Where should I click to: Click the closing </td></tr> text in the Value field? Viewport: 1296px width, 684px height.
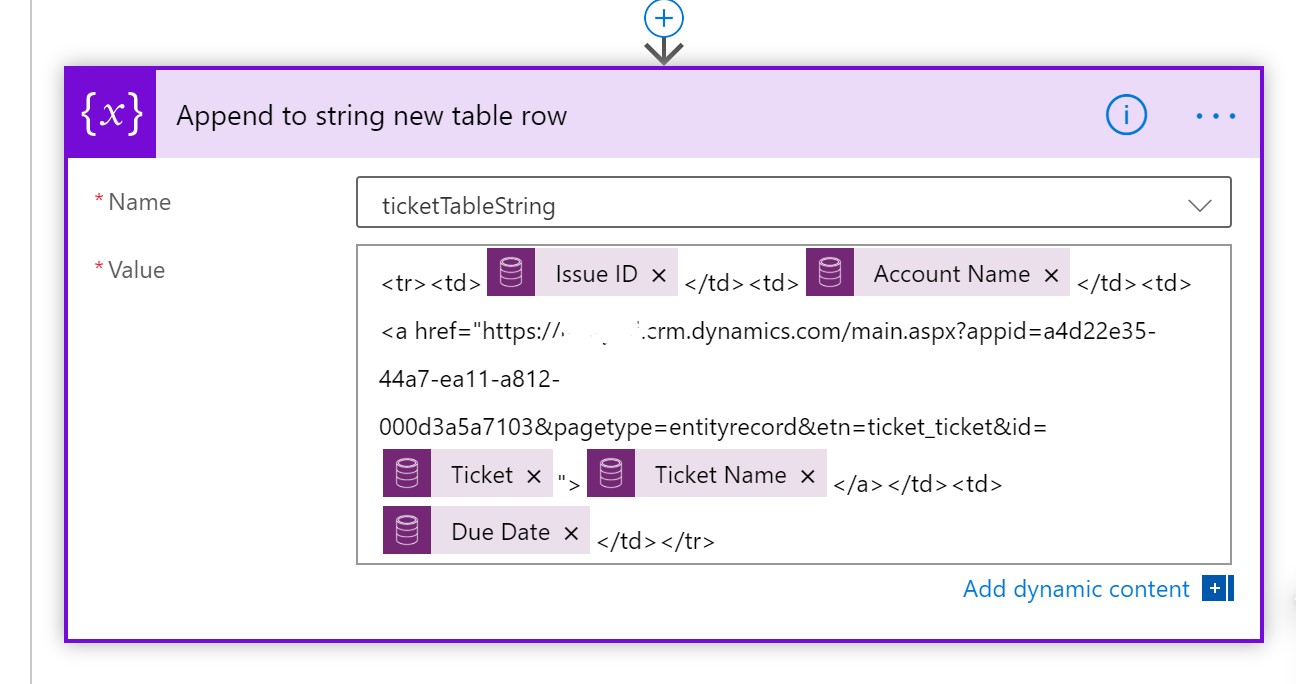[656, 542]
